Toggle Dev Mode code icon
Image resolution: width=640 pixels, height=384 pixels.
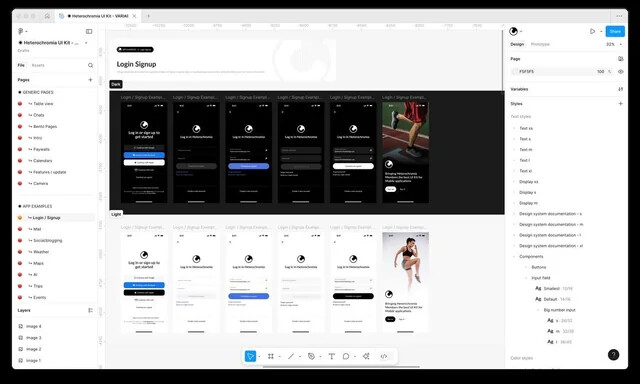pos(384,356)
